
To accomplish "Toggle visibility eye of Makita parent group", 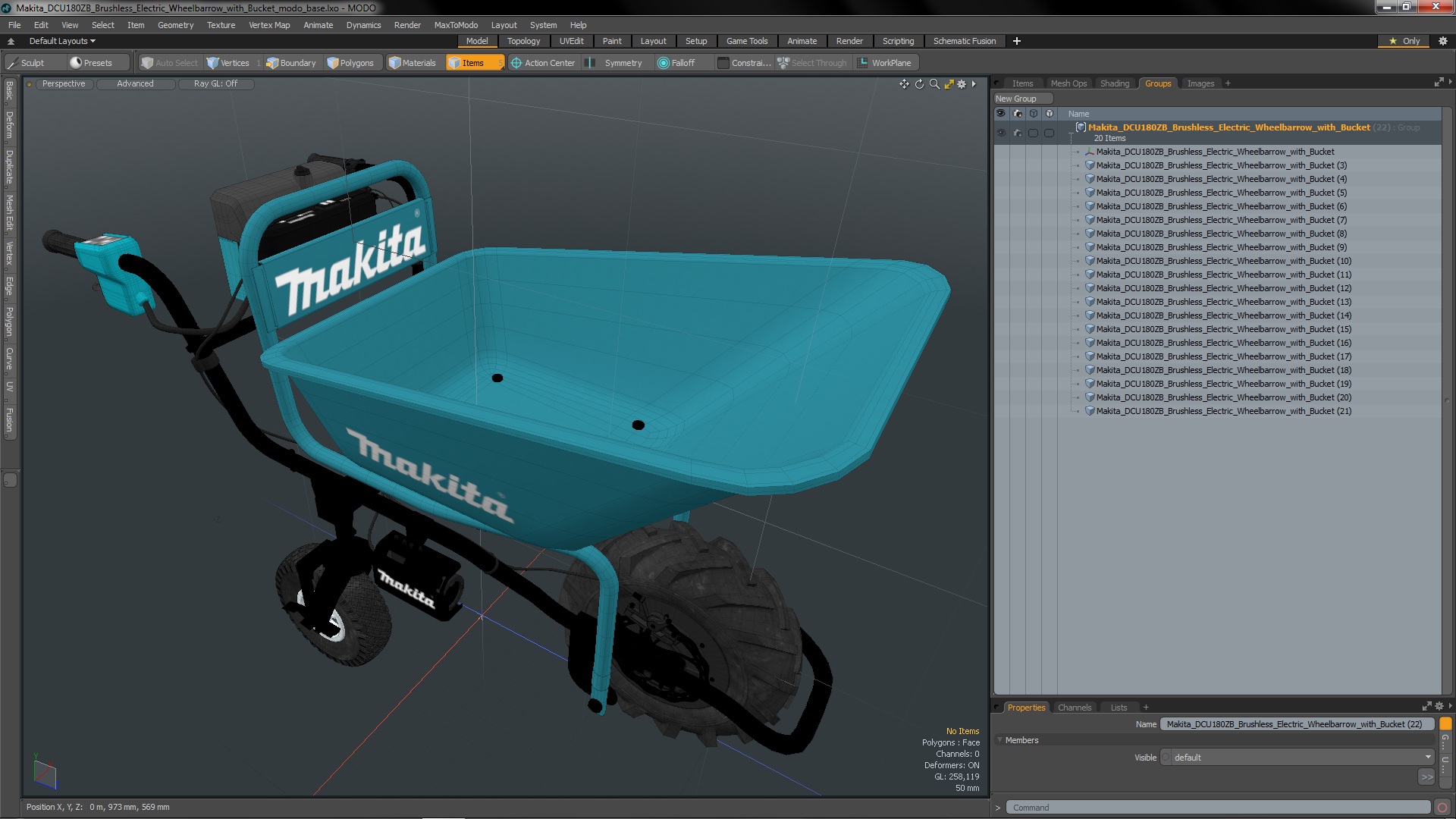I will (1001, 133).
